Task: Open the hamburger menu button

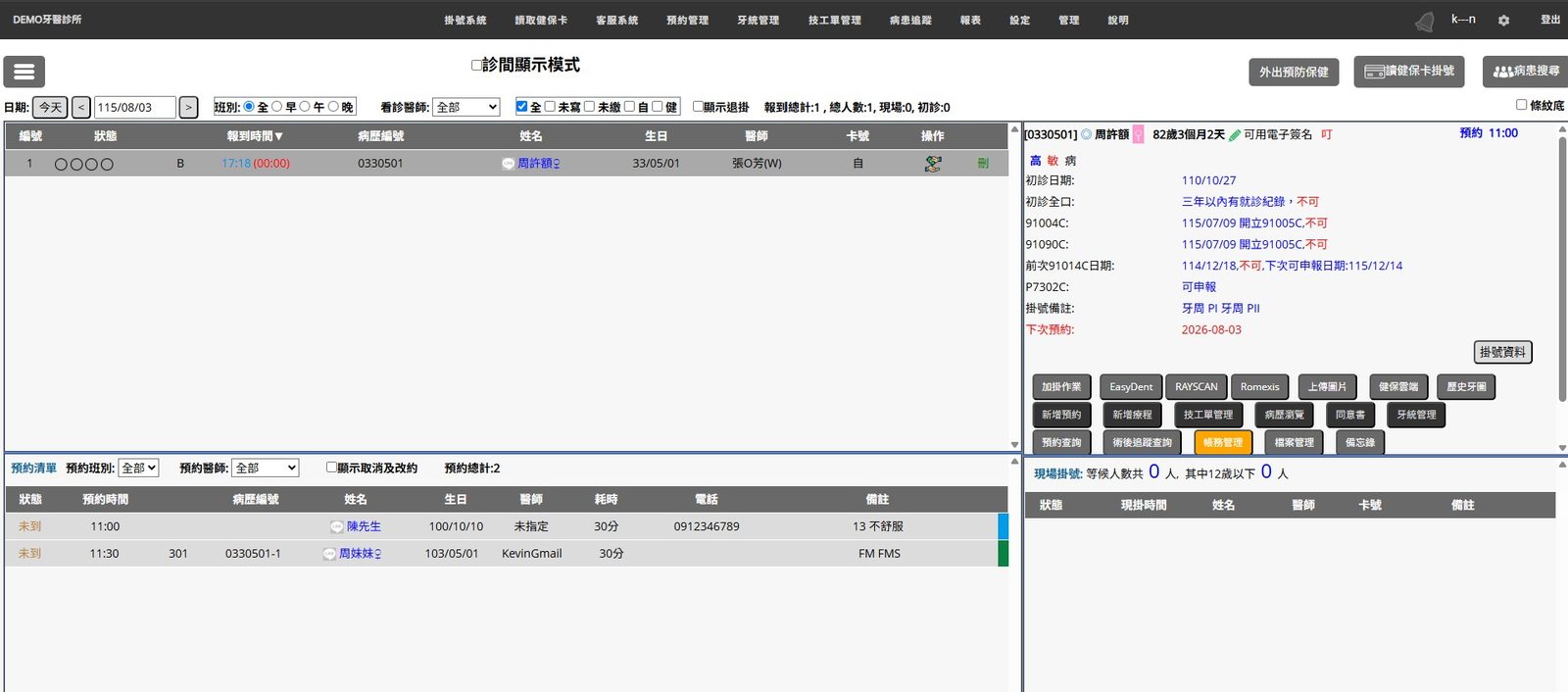Action: coord(24,72)
